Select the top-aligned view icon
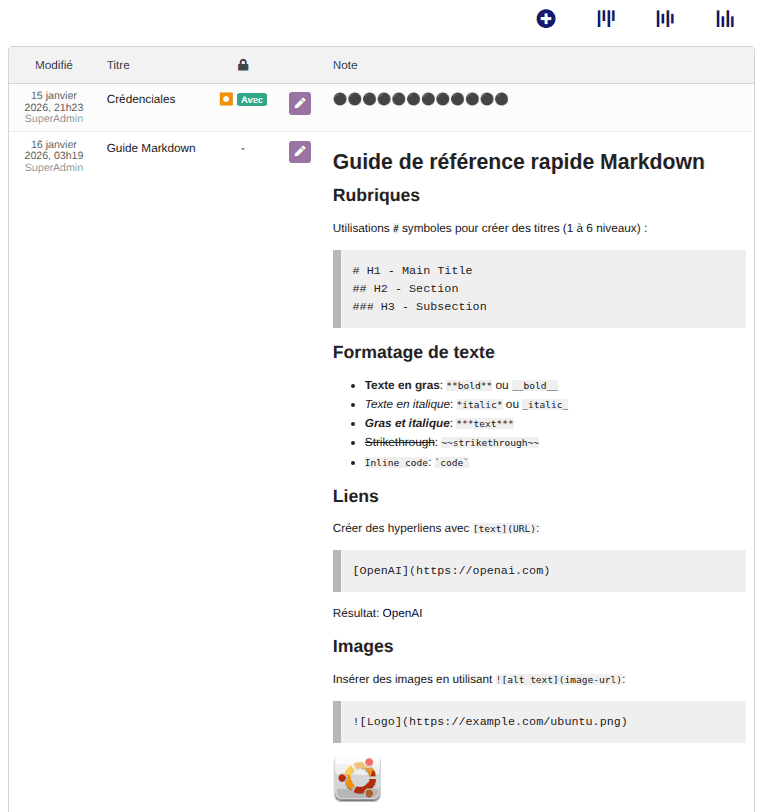 pyautogui.click(x=606, y=18)
